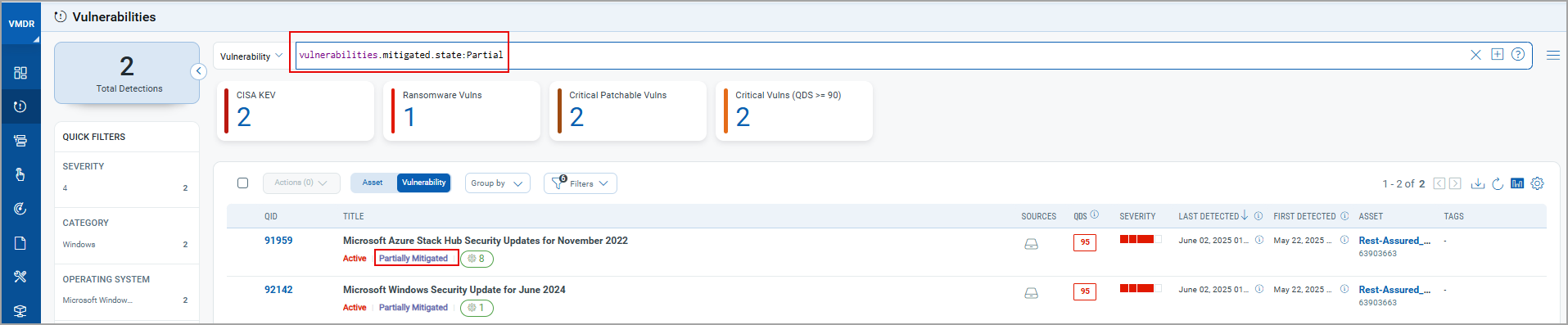Screen dimensions: 1568x325
Task: Clear the search query with X icon
Action: click(1475, 55)
